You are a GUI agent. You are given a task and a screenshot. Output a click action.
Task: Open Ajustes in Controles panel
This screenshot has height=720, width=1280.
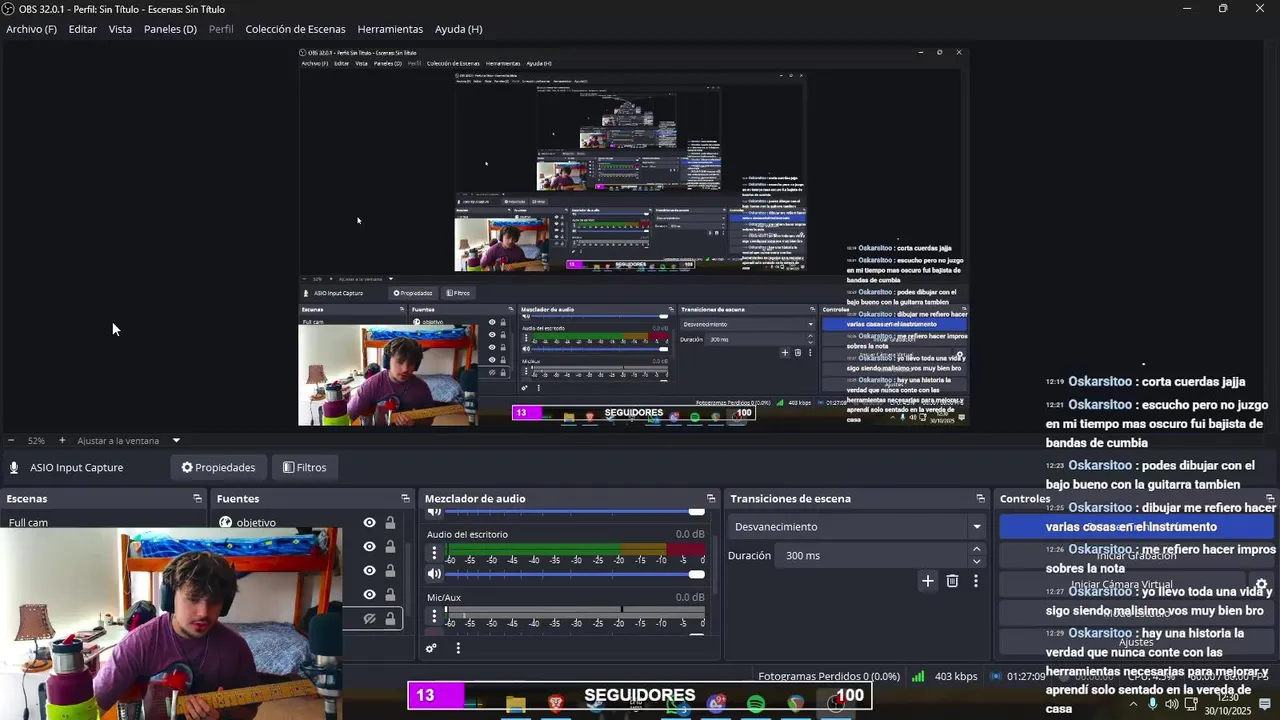click(1136, 642)
